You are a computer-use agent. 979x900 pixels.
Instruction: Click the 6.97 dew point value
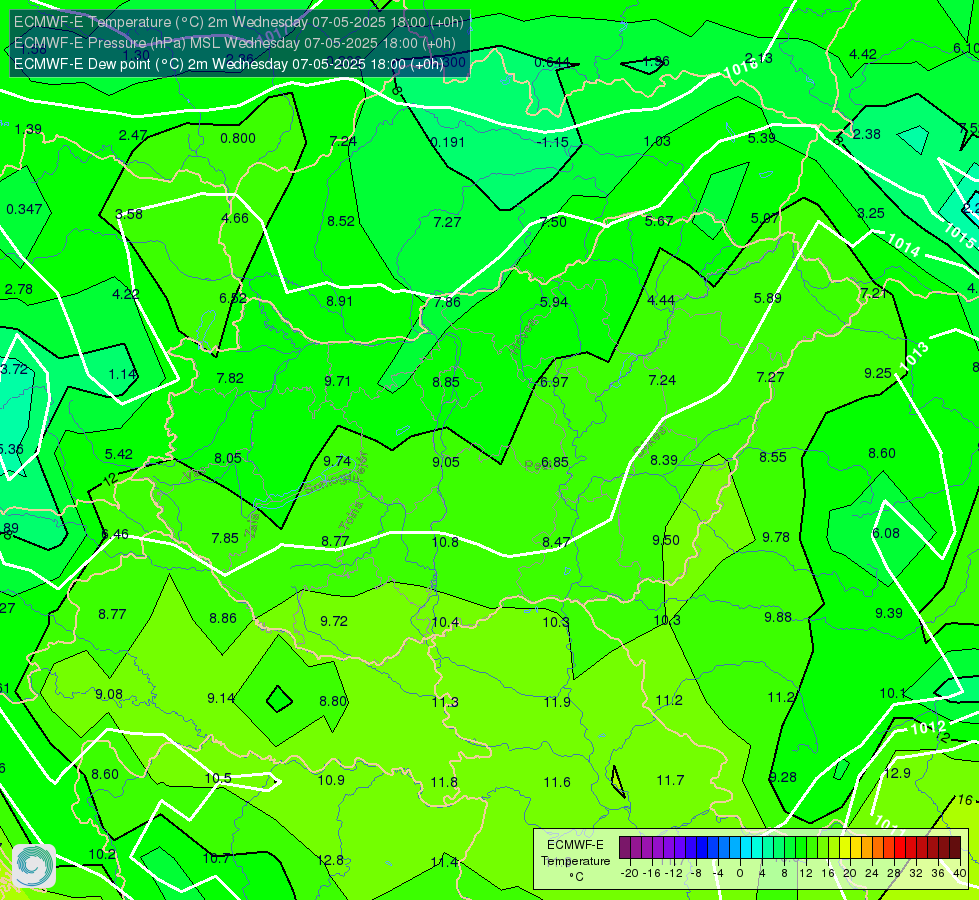click(x=554, y=382)
